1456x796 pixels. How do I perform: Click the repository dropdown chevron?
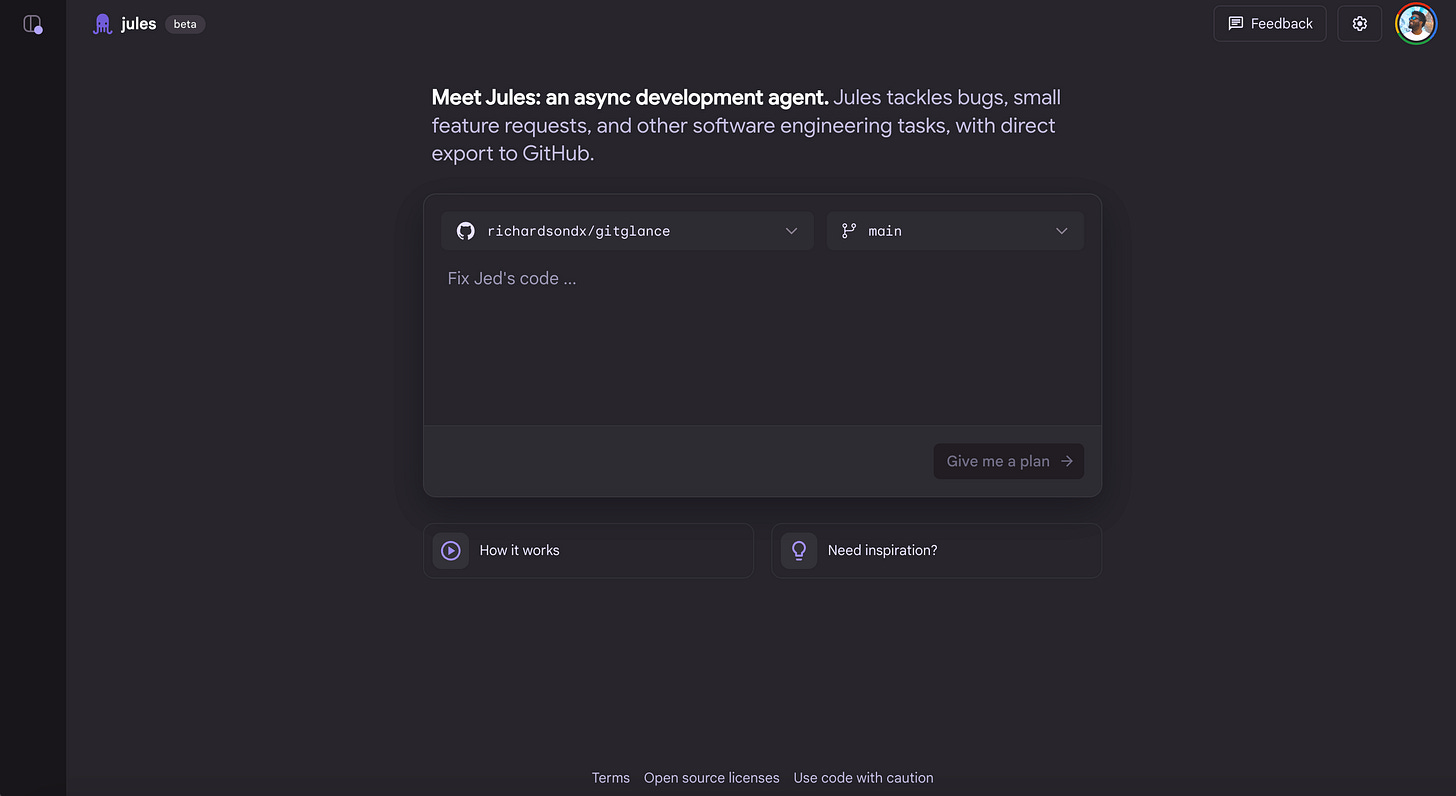pyautogui.click(x=791, y=231)
